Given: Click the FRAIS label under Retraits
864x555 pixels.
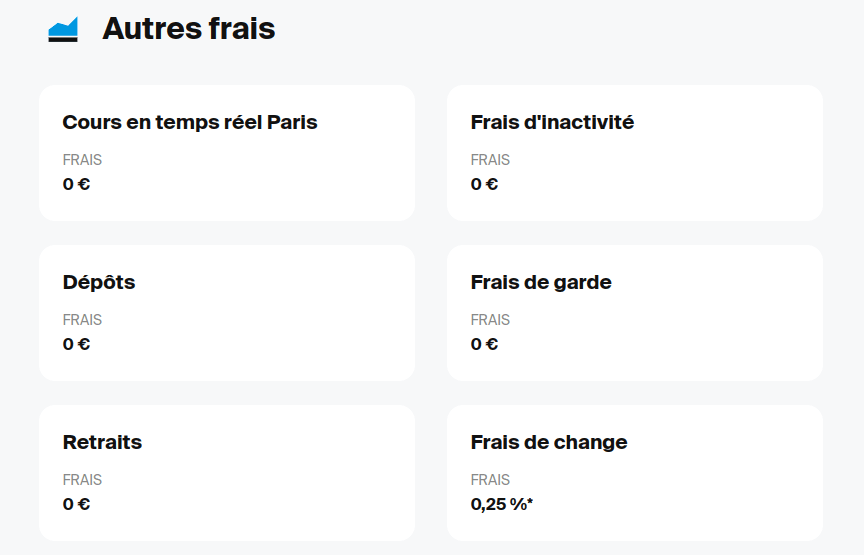Looking at the screenshot, I should pyautogui.click(x=82, y=480).
